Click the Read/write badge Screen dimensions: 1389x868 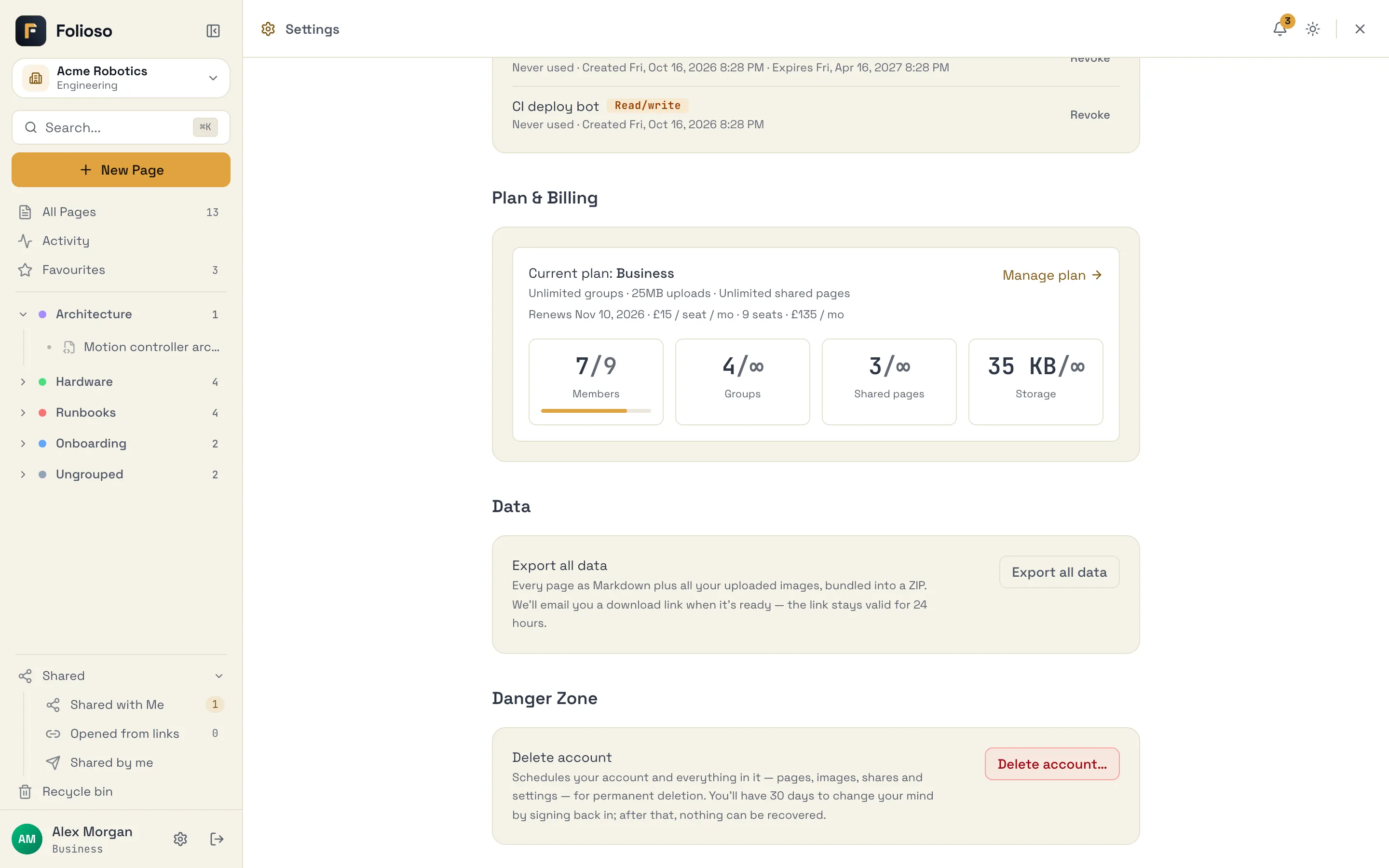point(647,106)
